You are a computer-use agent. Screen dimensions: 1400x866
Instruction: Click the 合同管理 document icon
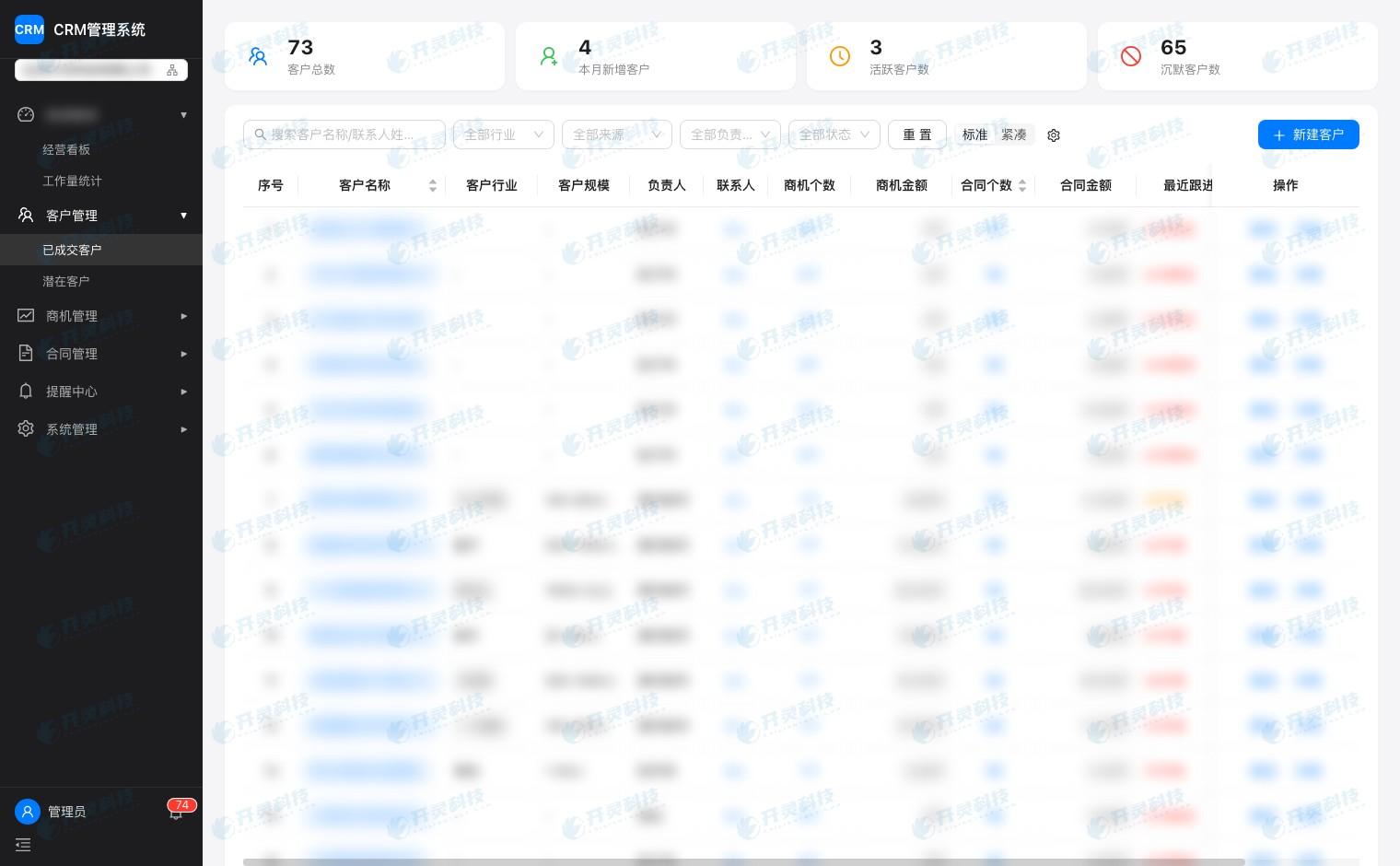point(26,353)
